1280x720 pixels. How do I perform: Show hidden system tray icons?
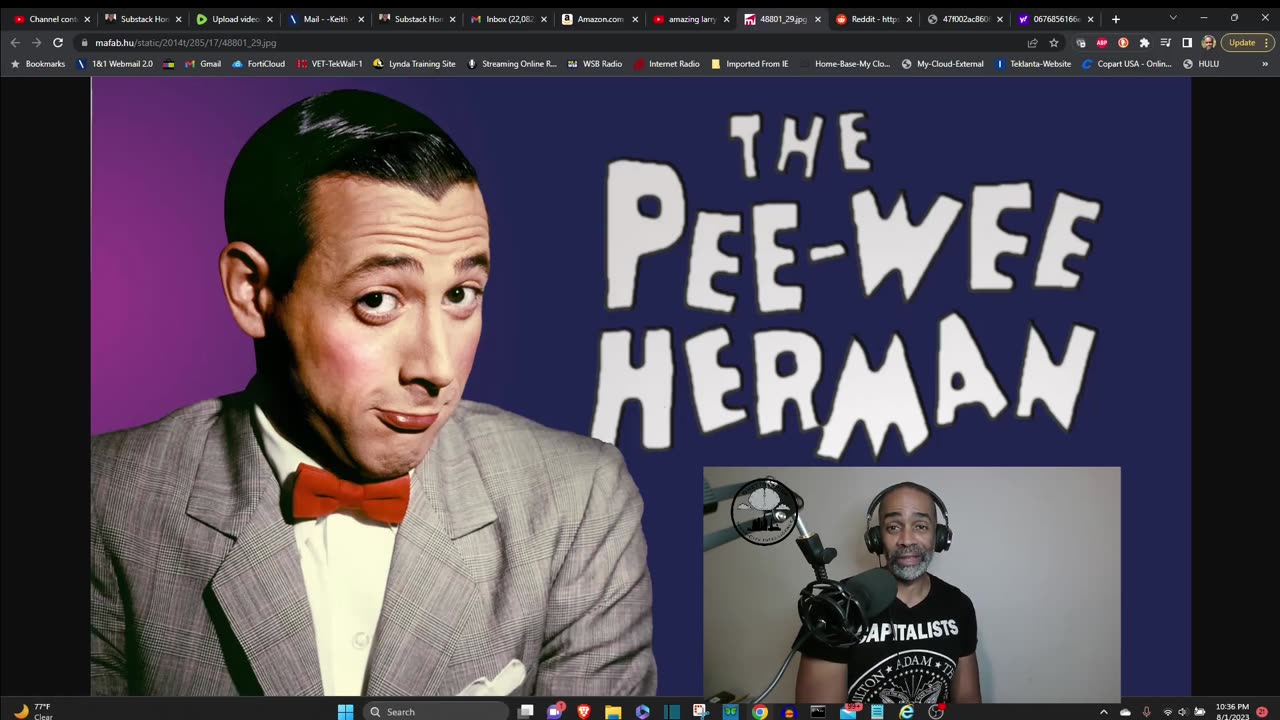(x=1104, y=712)
